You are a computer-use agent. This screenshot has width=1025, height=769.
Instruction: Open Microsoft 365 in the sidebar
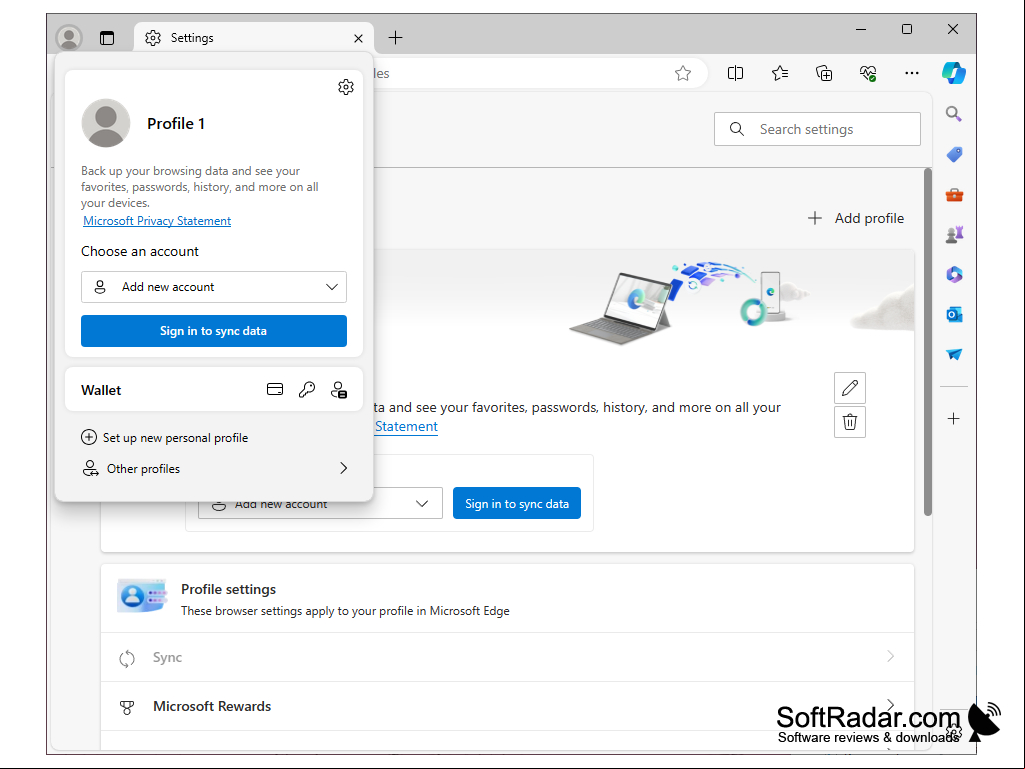point(954,275)
